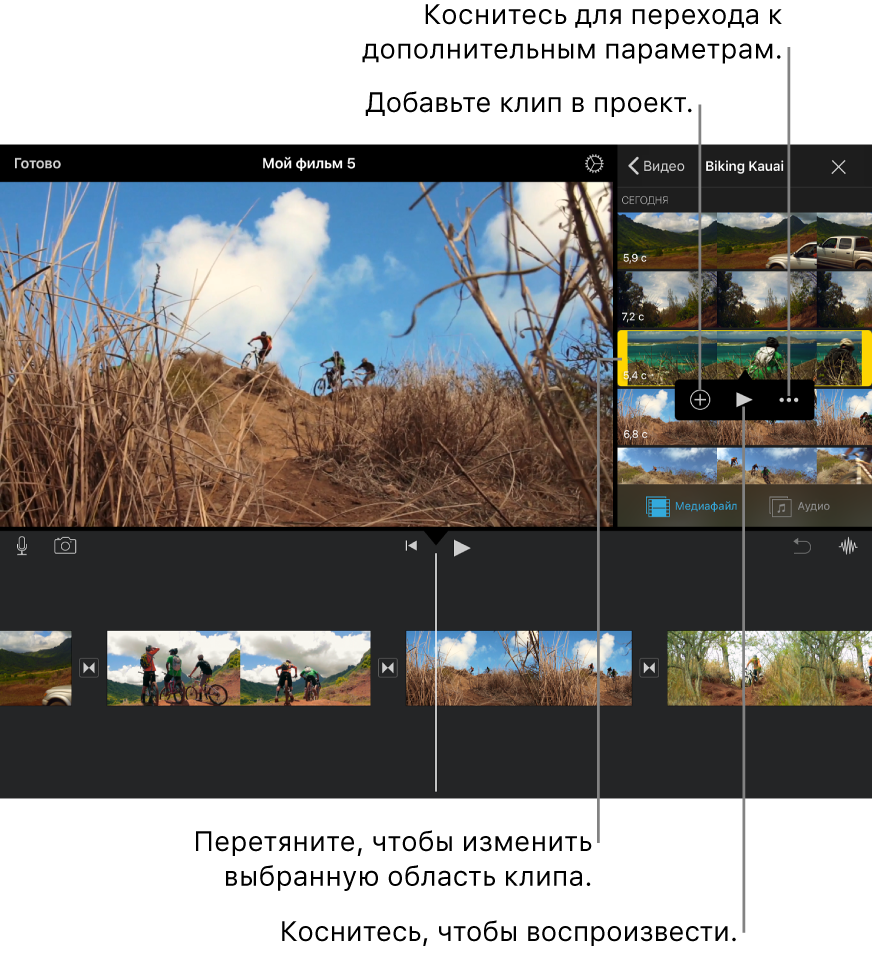Image resolution: width=872 pixels, height=958 pixels.
Task: Tap the Мой фильм 5 title
Action: click(309, 164)
